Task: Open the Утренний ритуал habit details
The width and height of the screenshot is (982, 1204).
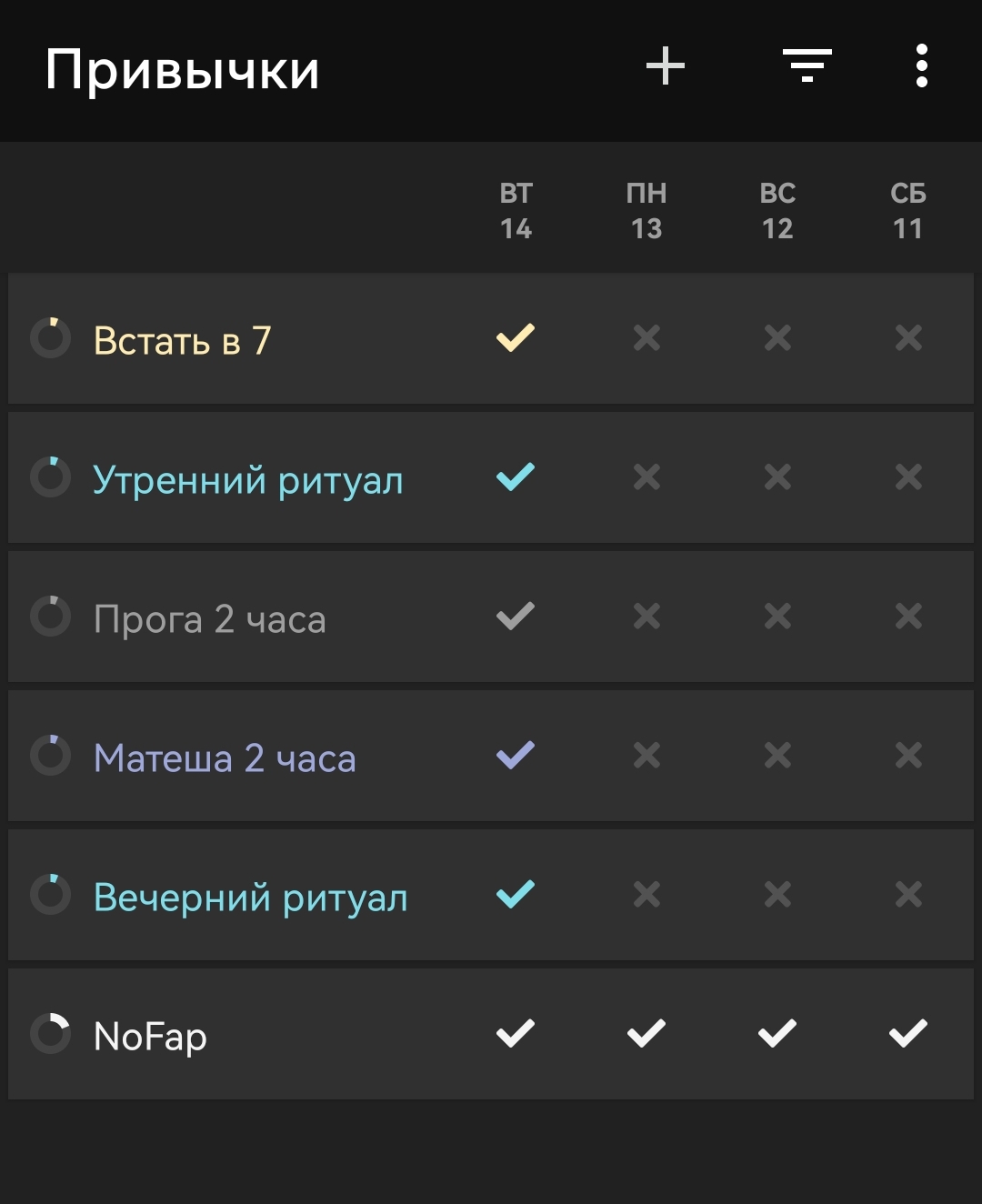Action: click(x=248, y=480)
